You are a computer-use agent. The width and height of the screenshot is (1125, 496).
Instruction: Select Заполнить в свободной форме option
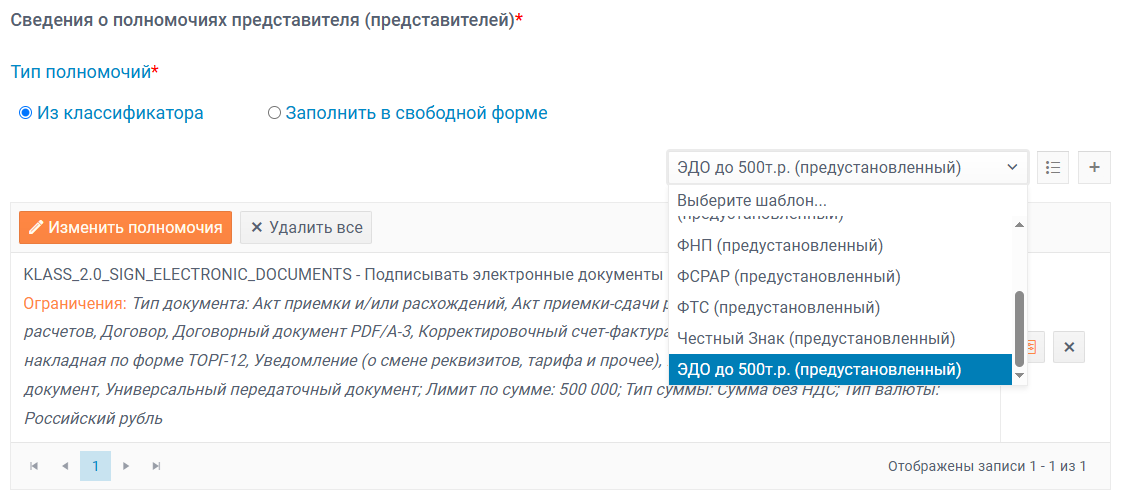click(274, 113)
